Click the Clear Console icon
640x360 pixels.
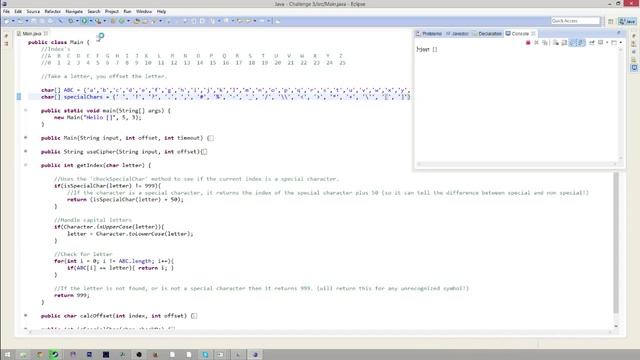click(556, 42)
